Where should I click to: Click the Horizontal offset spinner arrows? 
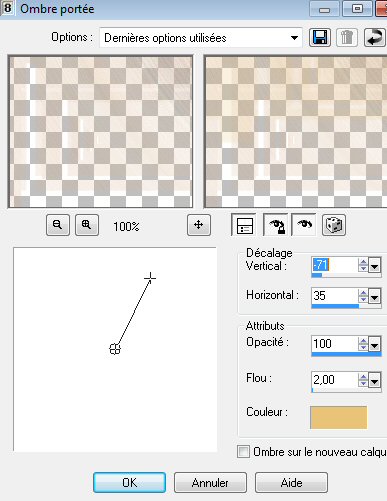363,296
